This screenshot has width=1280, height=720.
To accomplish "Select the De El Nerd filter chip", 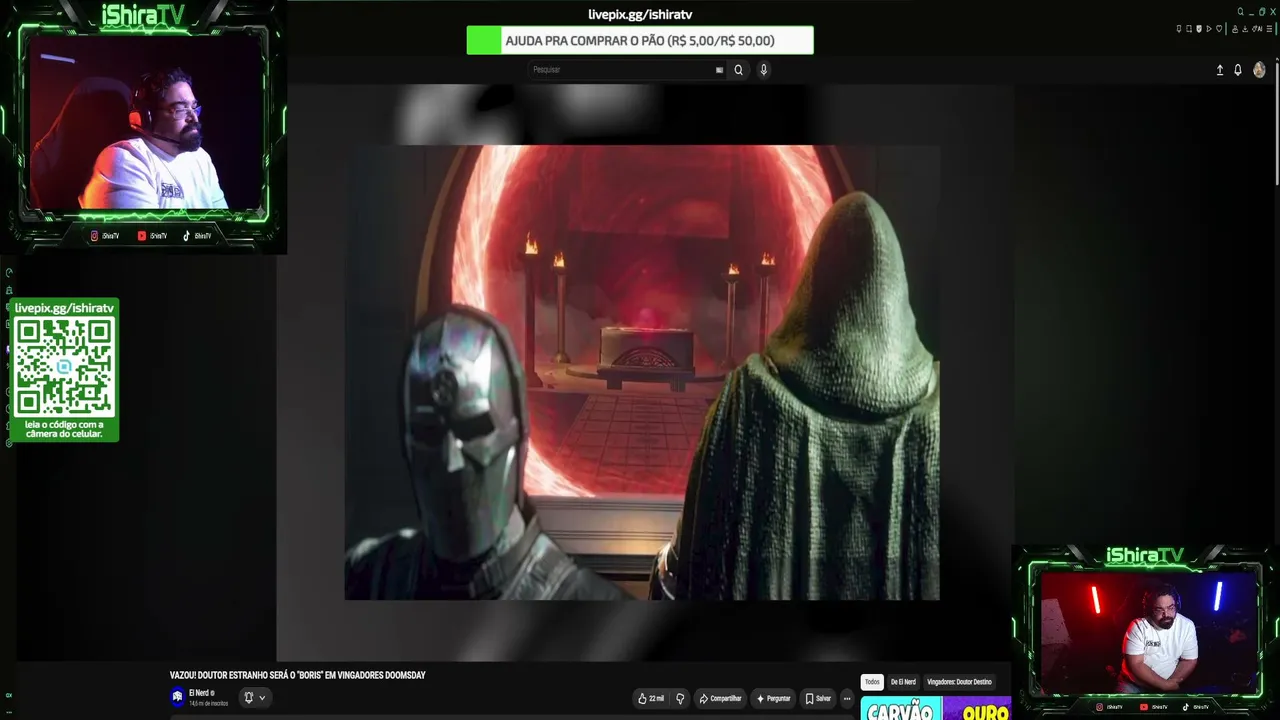I will coord(903,682).
